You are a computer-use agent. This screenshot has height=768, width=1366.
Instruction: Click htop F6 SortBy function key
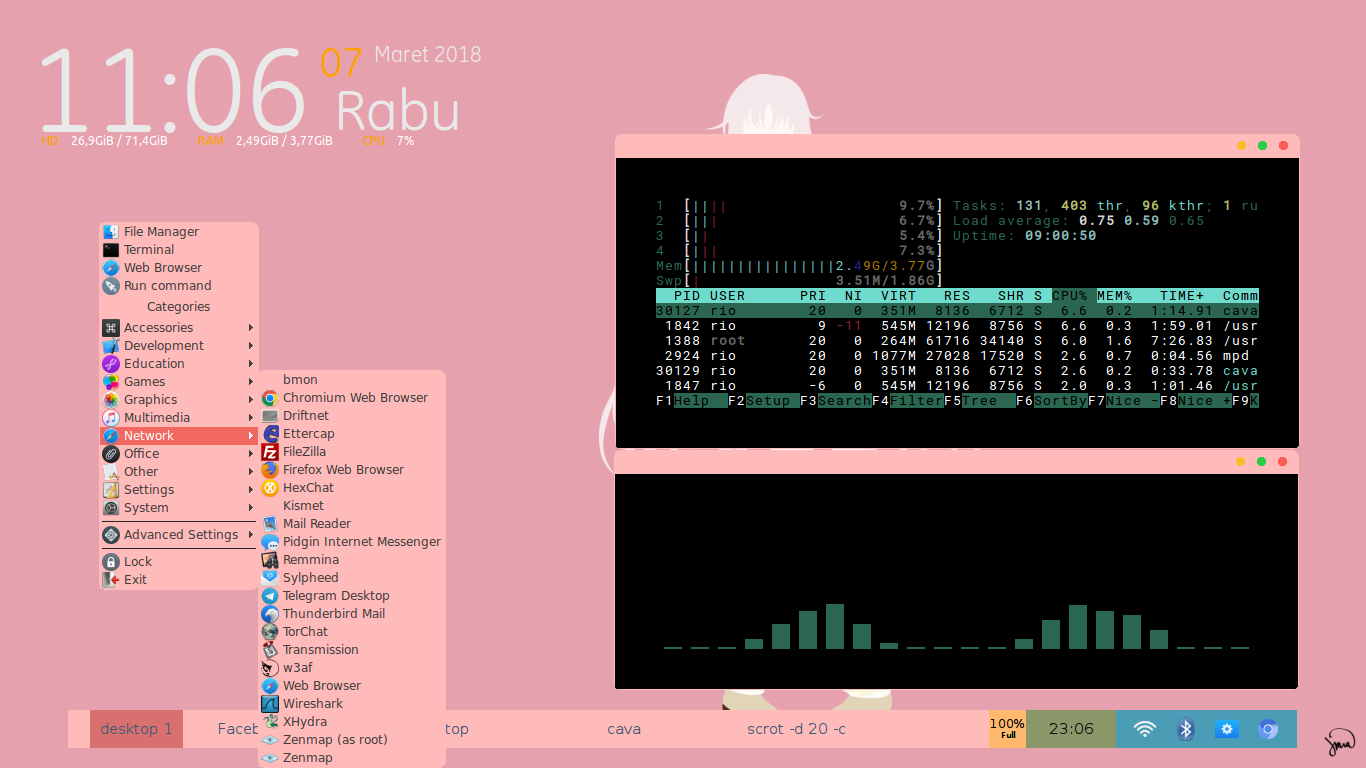tap(1052, 401)
